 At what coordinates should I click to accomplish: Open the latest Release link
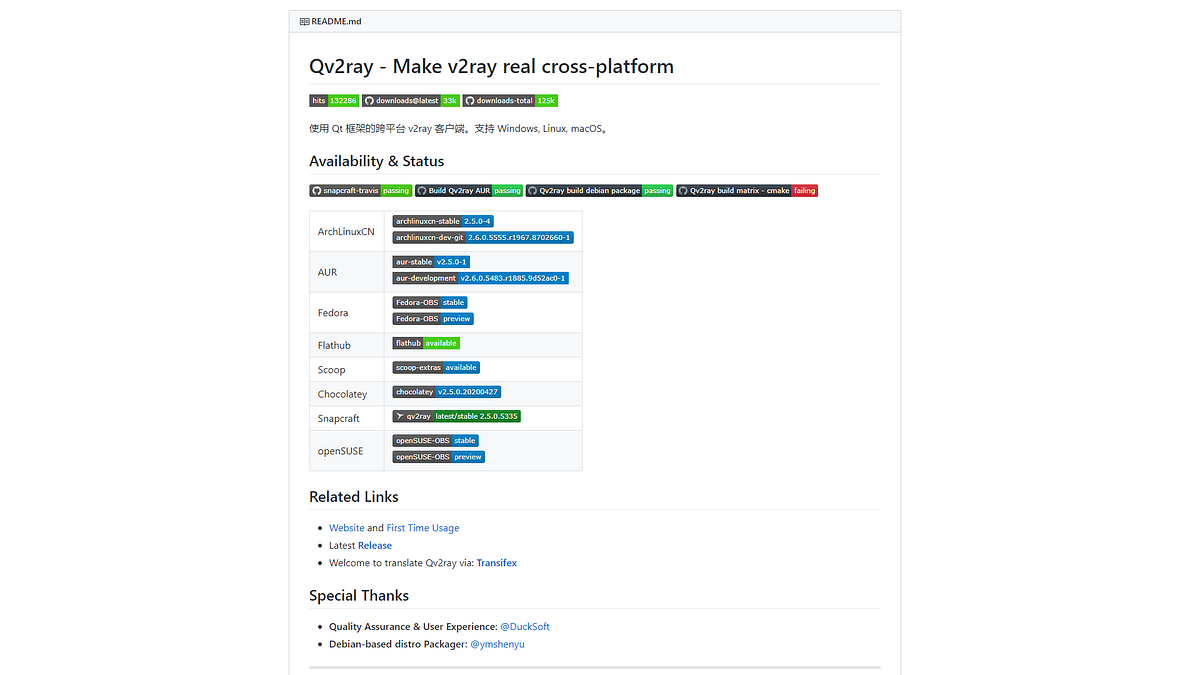(x=374, y=545)
